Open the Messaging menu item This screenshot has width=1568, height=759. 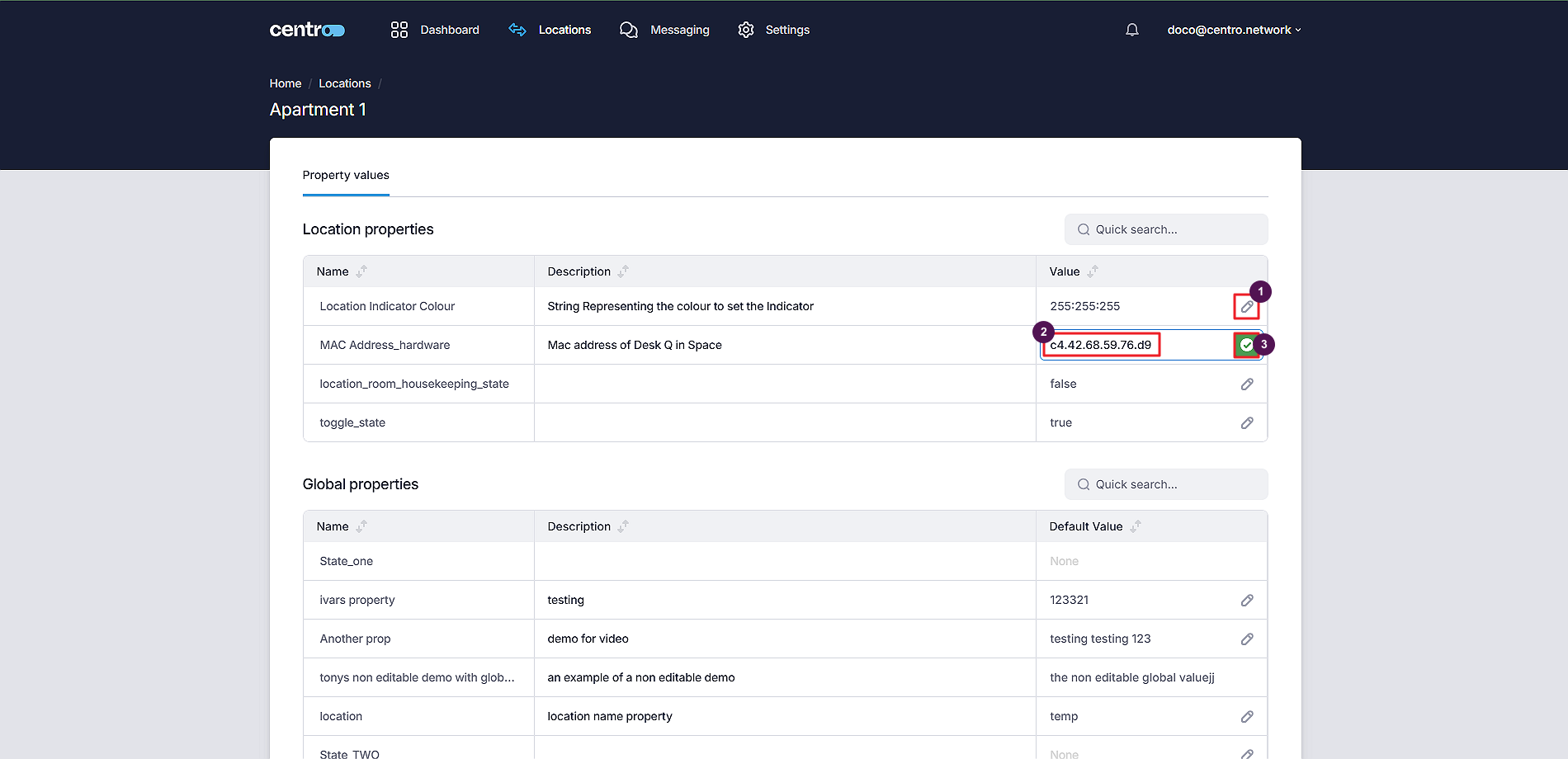click(679, 30)
